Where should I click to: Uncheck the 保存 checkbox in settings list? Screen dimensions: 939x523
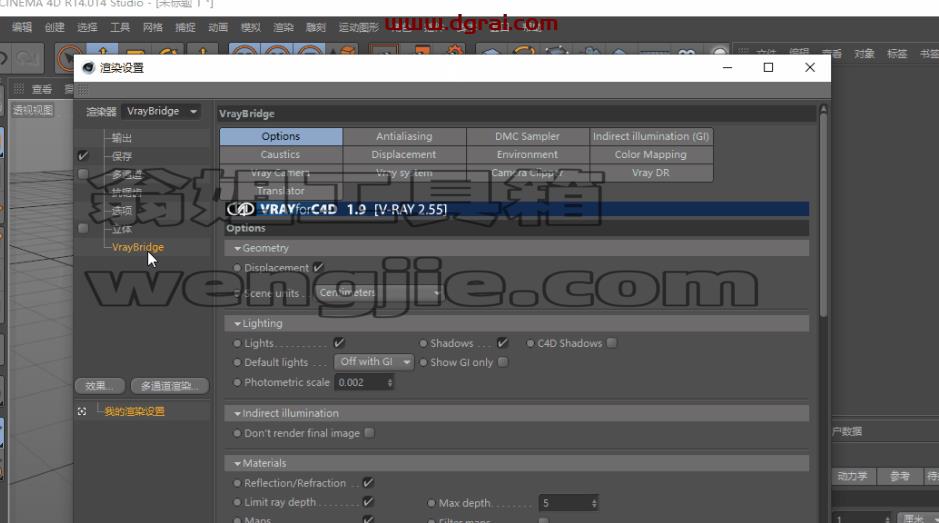[83, 156]
